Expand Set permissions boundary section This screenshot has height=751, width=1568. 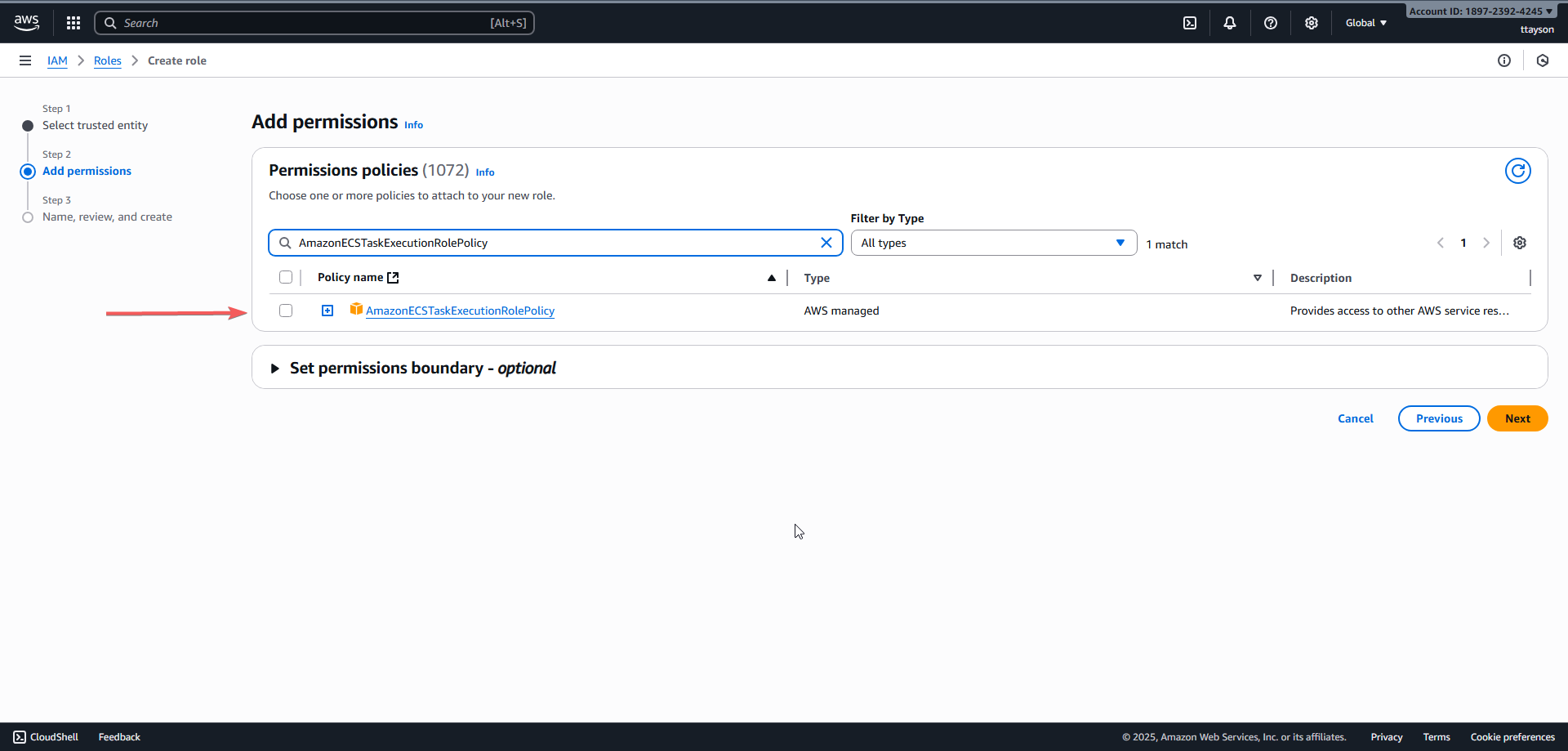coord(275,369)
